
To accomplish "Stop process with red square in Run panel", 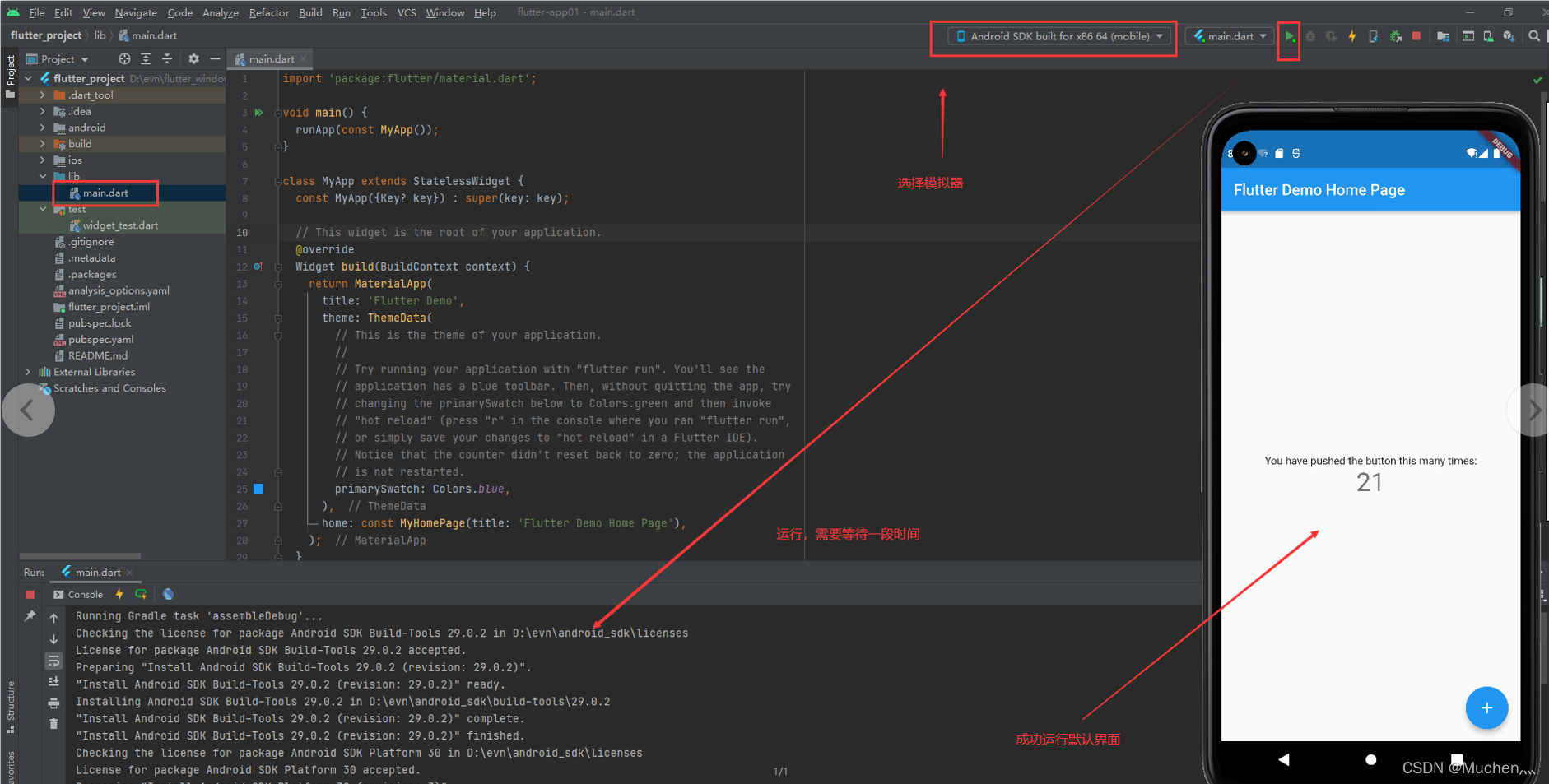I will (x=30, y=595).
